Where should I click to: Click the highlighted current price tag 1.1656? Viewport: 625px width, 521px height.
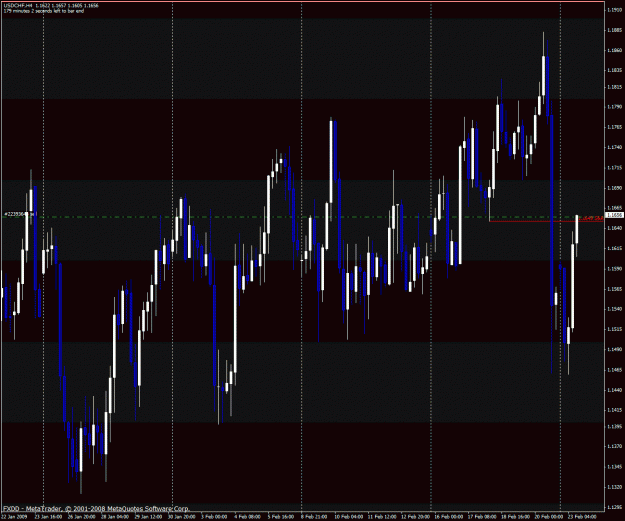(x=614, y=215)
